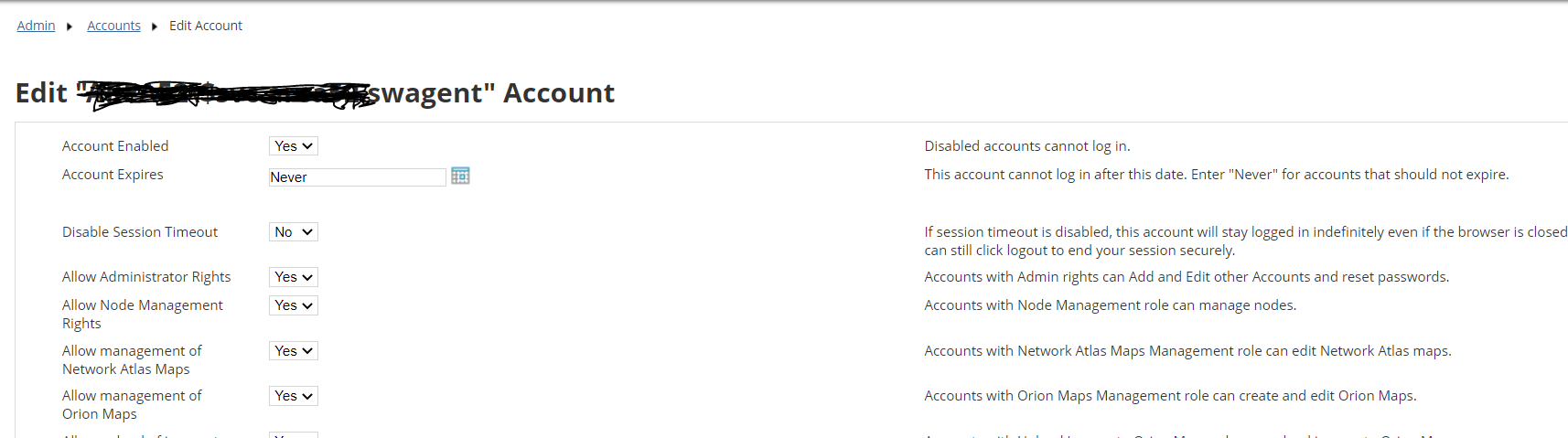Click the Account Enabled label
The image size is (1568, 438).
click(115, 146)
